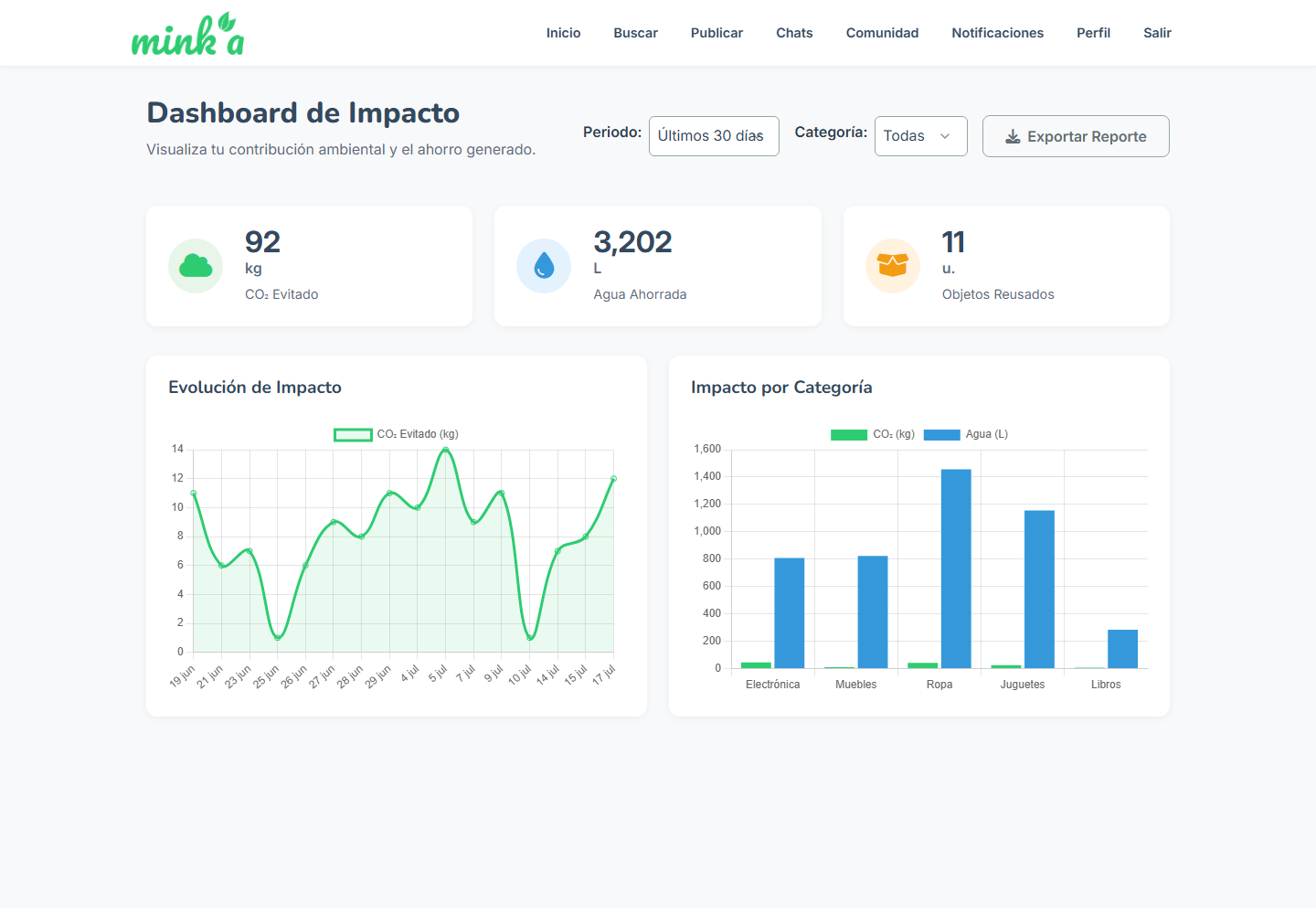The width and height of the screenshot is (1316, 914).
Task: Click the 'Objetos Reusados' label
Action: pos(998,294)
